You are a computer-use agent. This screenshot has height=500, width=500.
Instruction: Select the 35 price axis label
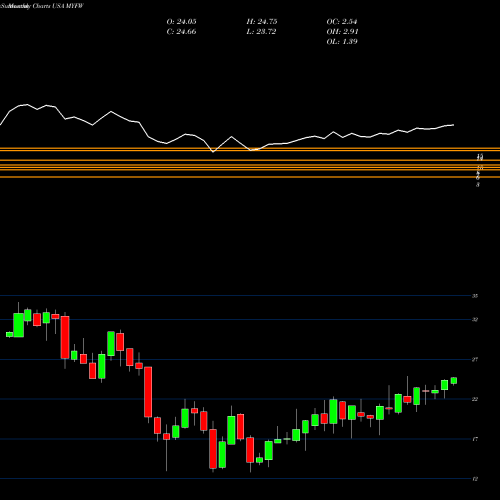475,296
